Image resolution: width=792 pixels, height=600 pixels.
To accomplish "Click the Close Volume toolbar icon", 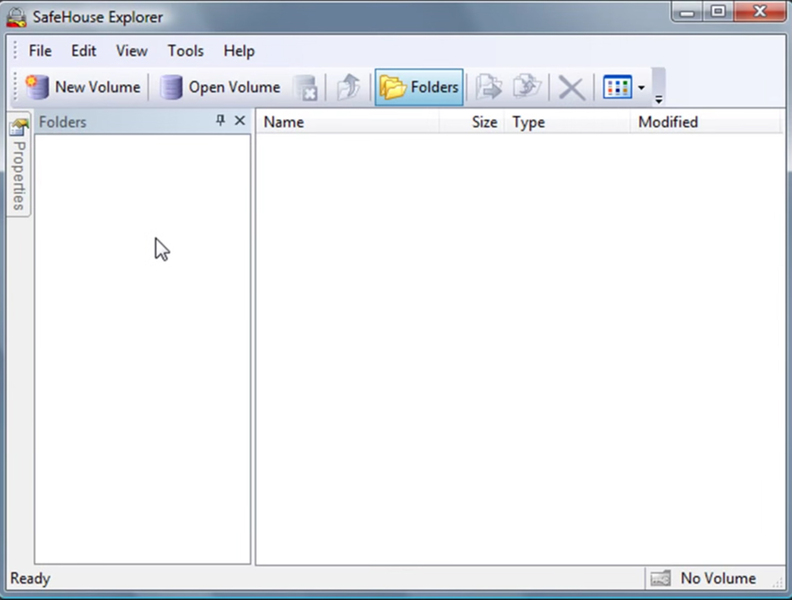I will tap(306, 87).
